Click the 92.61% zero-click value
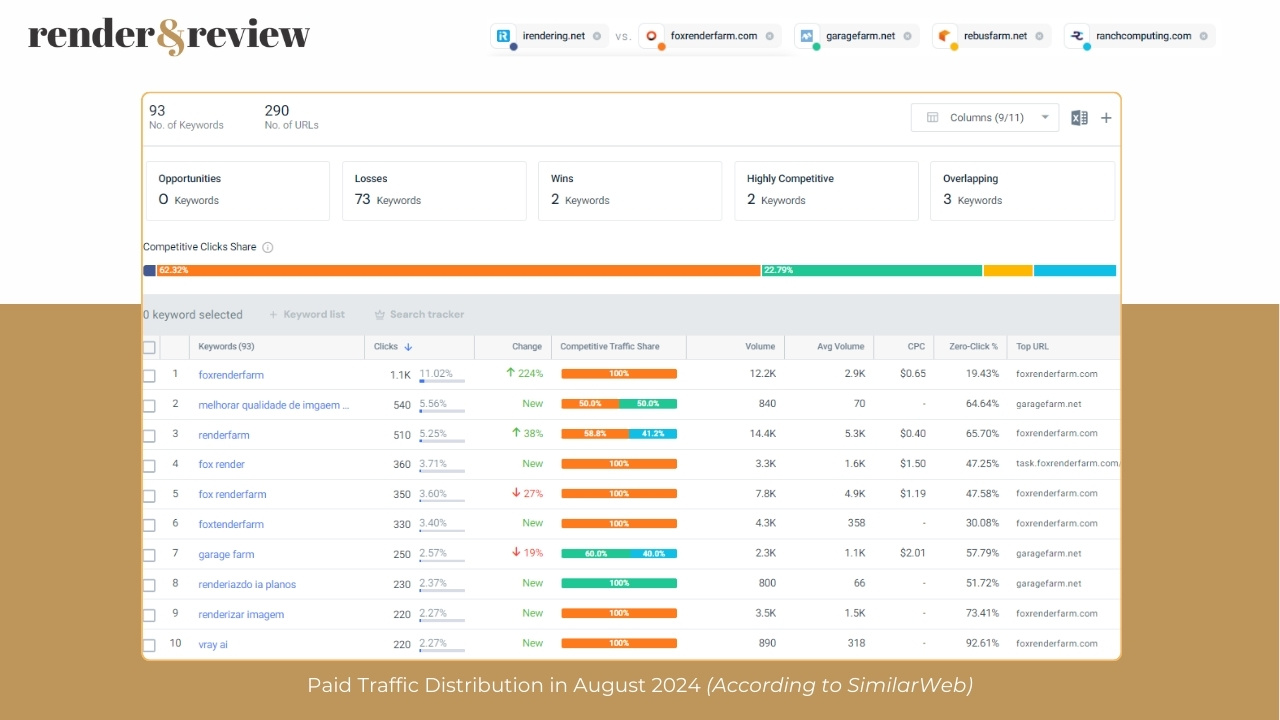Image resolution: width=1280 pixels, height=720 pixels. click(x=981, y=644)
